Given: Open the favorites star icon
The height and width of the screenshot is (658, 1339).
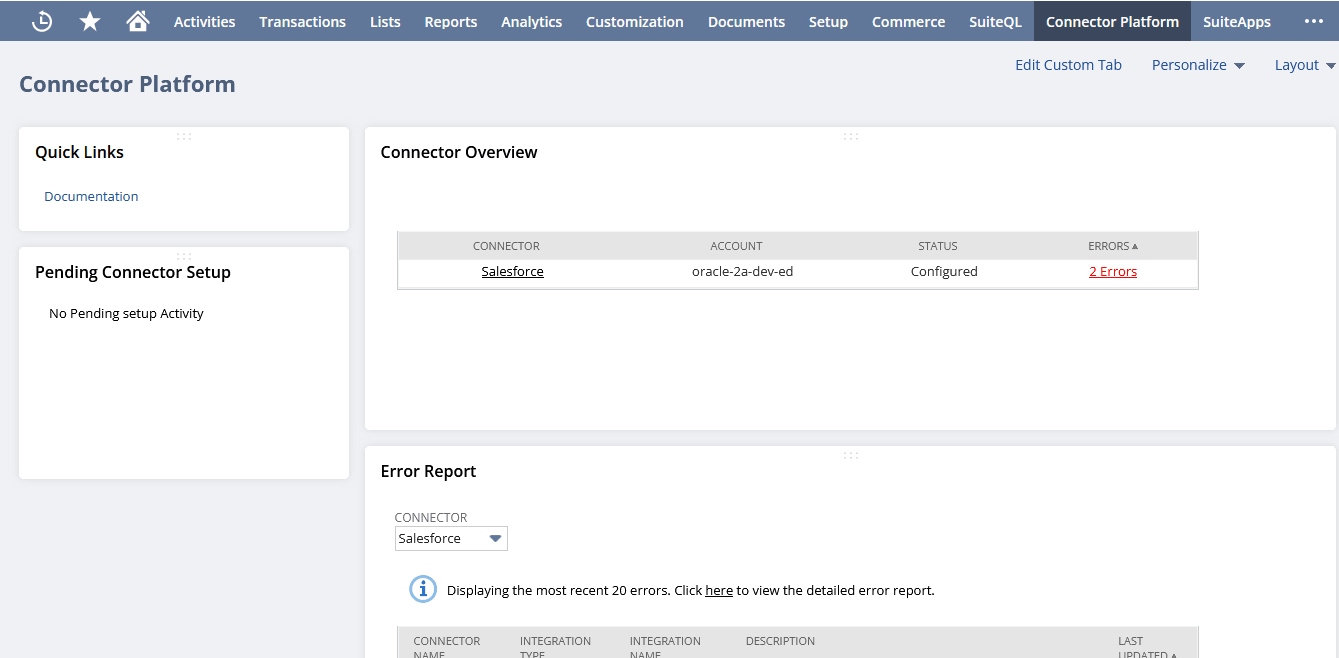Looking at the screenshot, I should [x=89, y=20].
